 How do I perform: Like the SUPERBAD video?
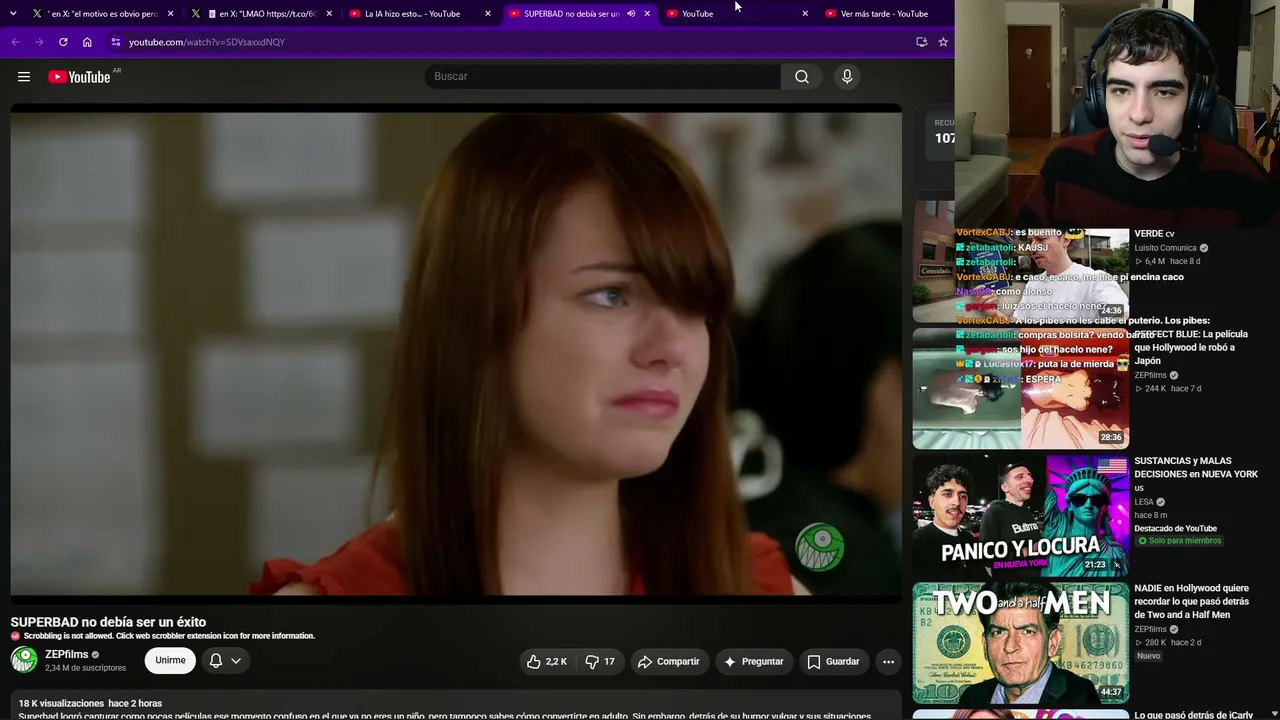point(547,661)
